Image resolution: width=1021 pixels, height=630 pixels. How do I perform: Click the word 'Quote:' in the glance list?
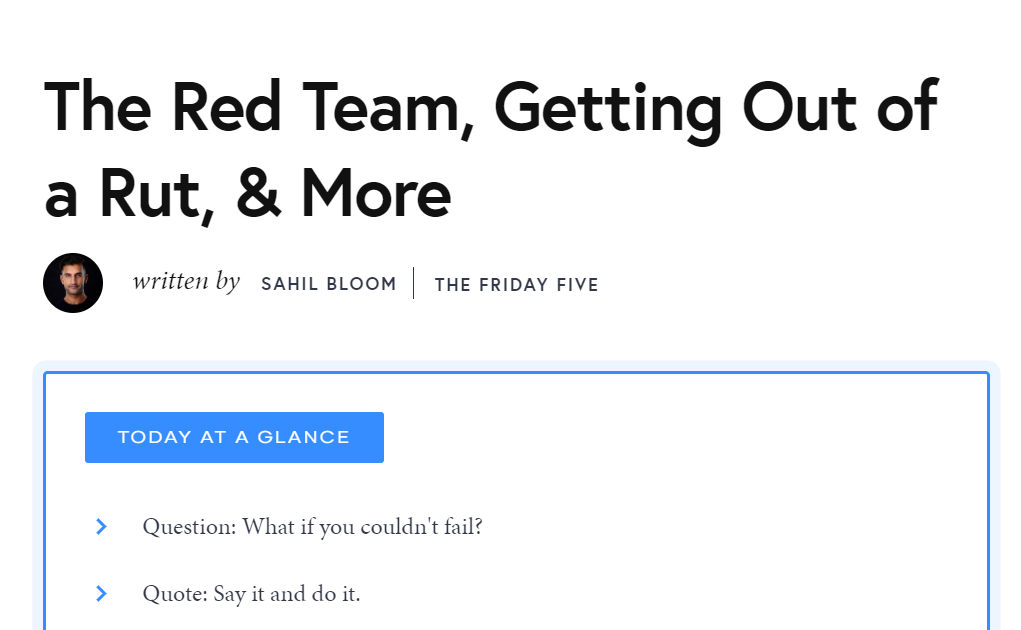point(175,594)
